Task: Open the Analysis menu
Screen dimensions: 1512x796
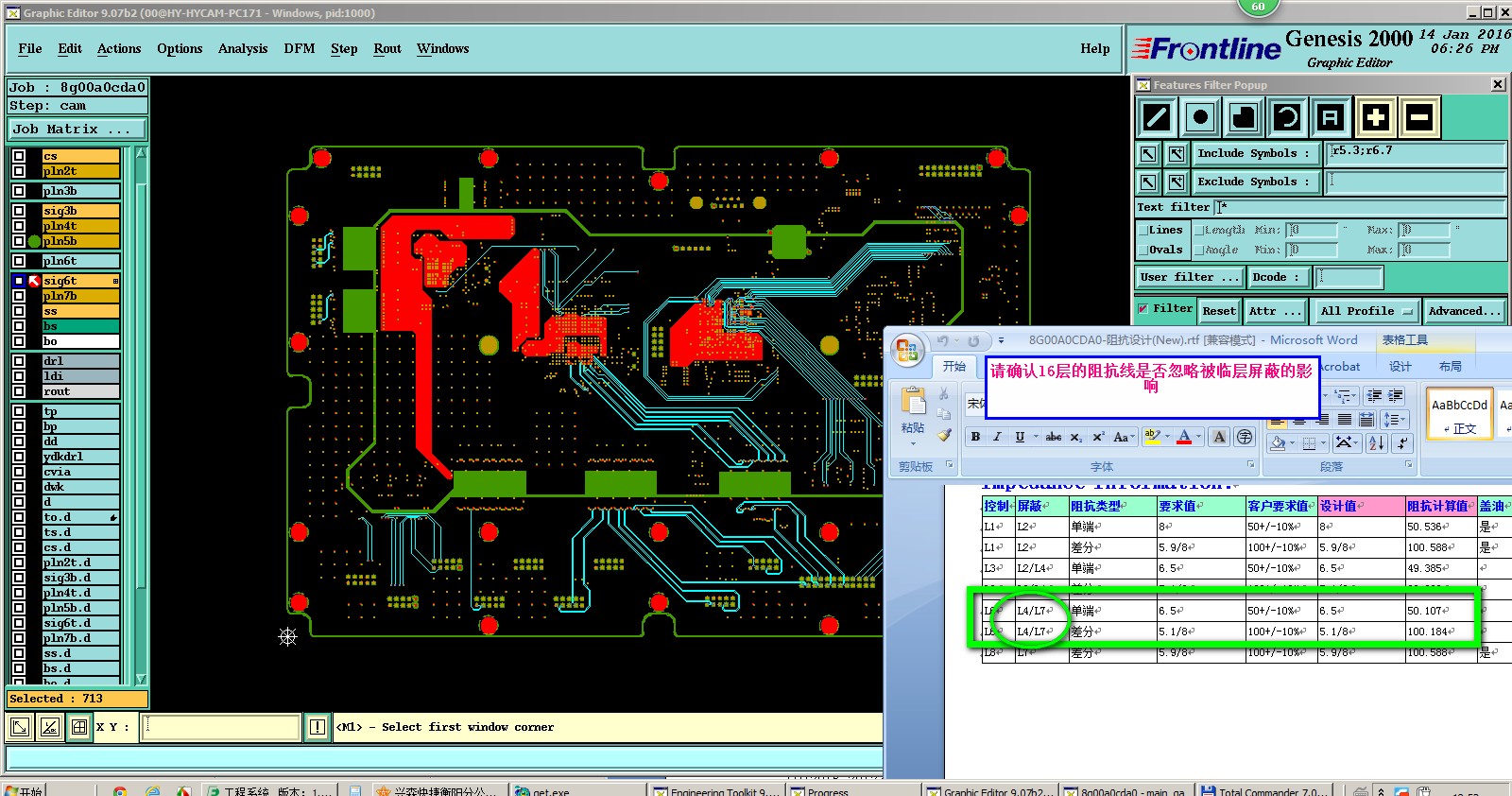Action: tap(243, 49)
